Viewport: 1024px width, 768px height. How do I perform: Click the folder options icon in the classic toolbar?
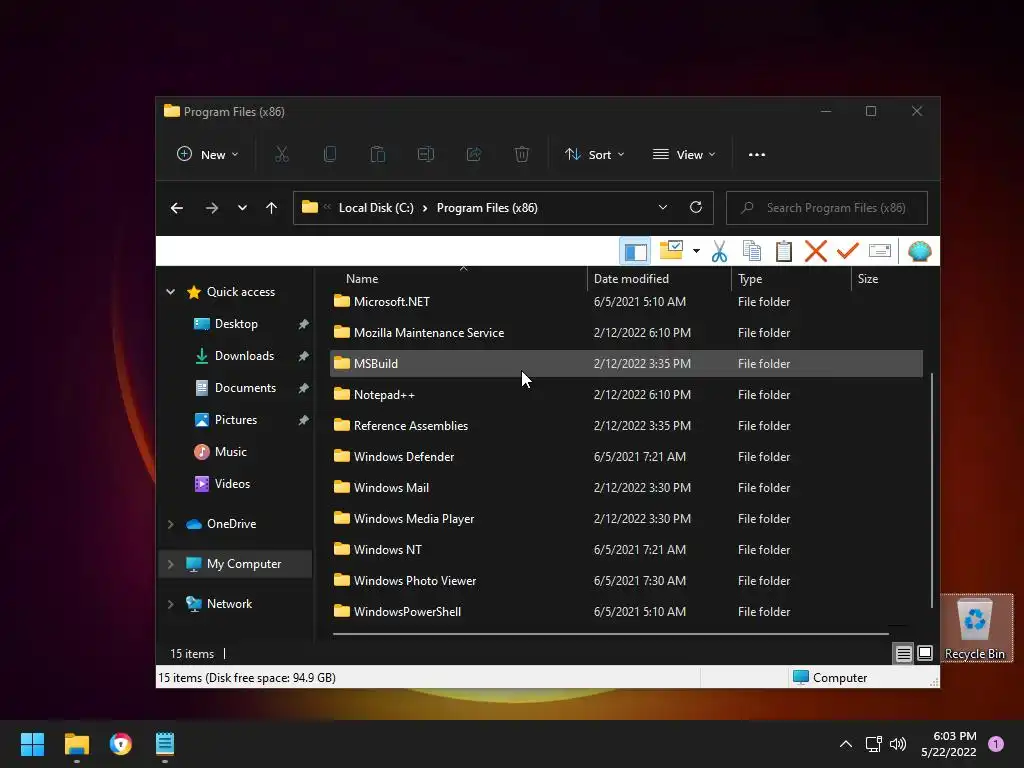click(671, 251)
